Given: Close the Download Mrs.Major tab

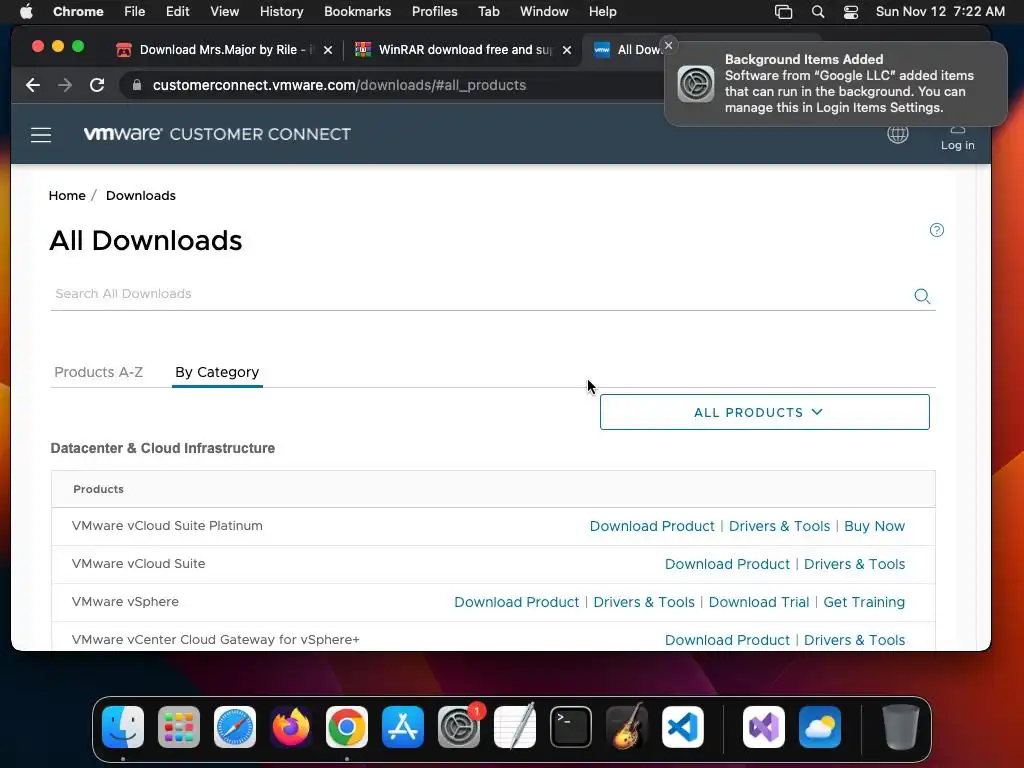Looking at the screenshot, I should tap(328, 50).
